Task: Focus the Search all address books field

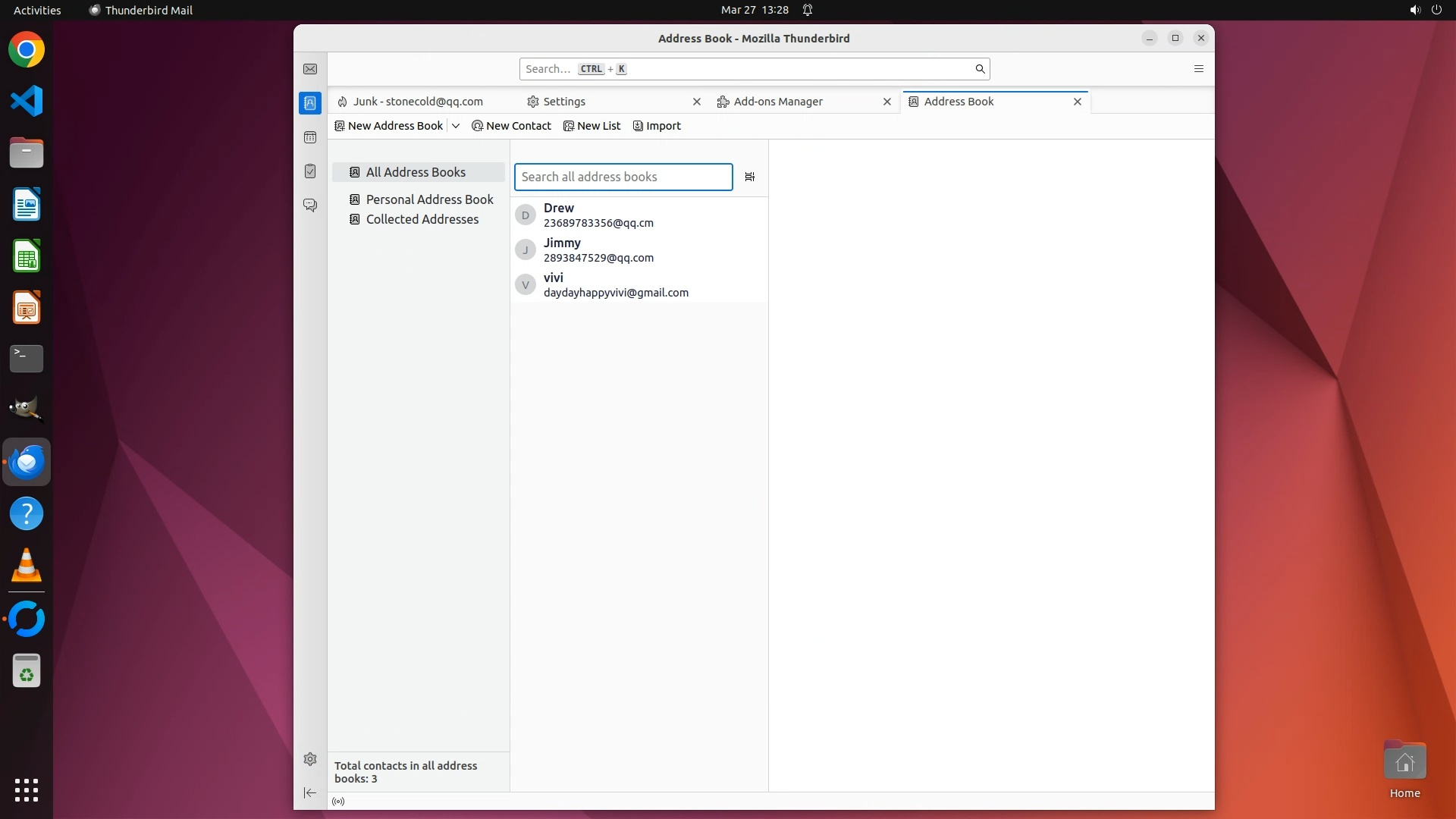Action: pyautogui.click(x=623, y=177)
